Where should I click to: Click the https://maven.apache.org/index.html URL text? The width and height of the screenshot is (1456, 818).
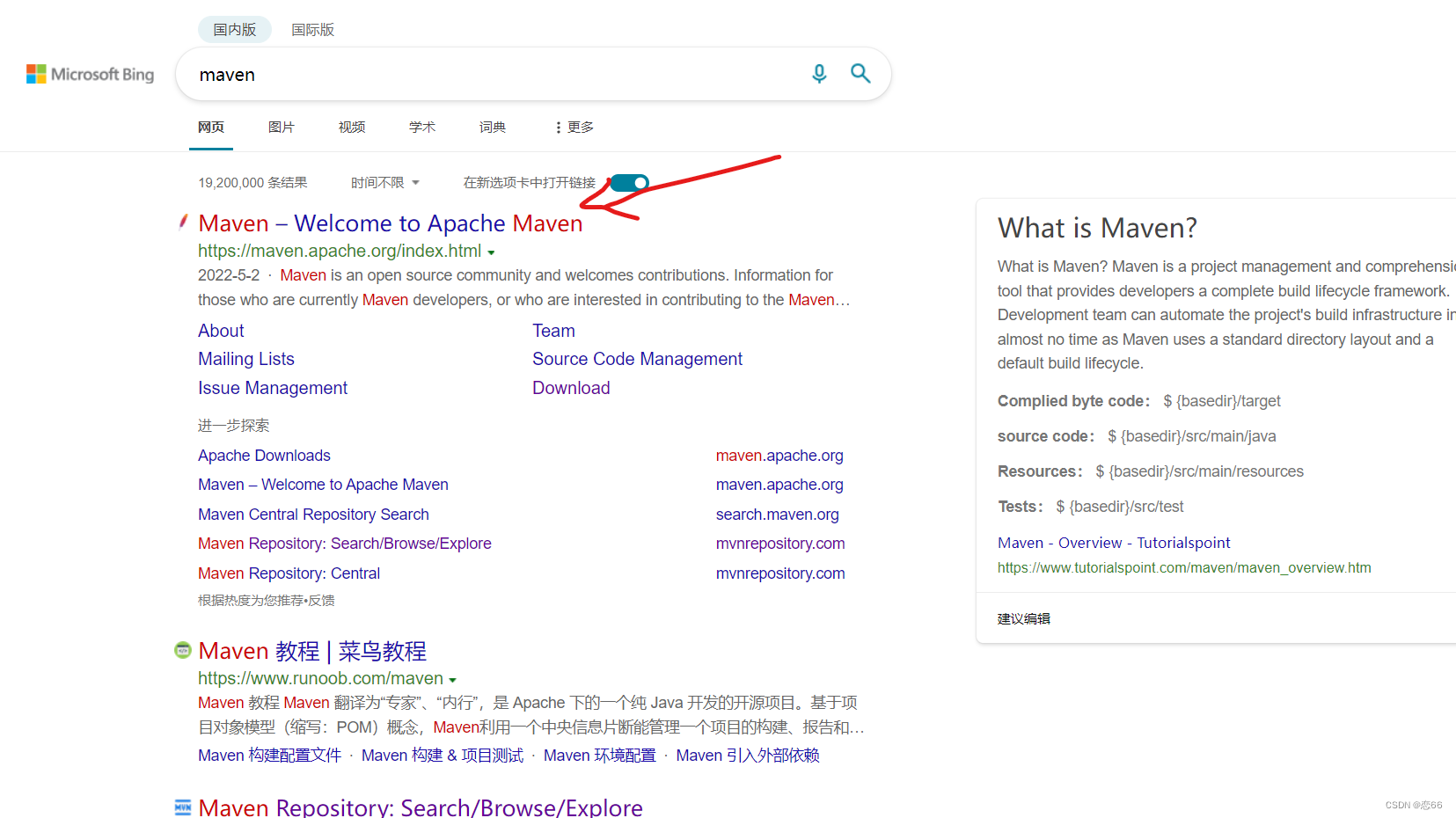click(x=340, y=251)
